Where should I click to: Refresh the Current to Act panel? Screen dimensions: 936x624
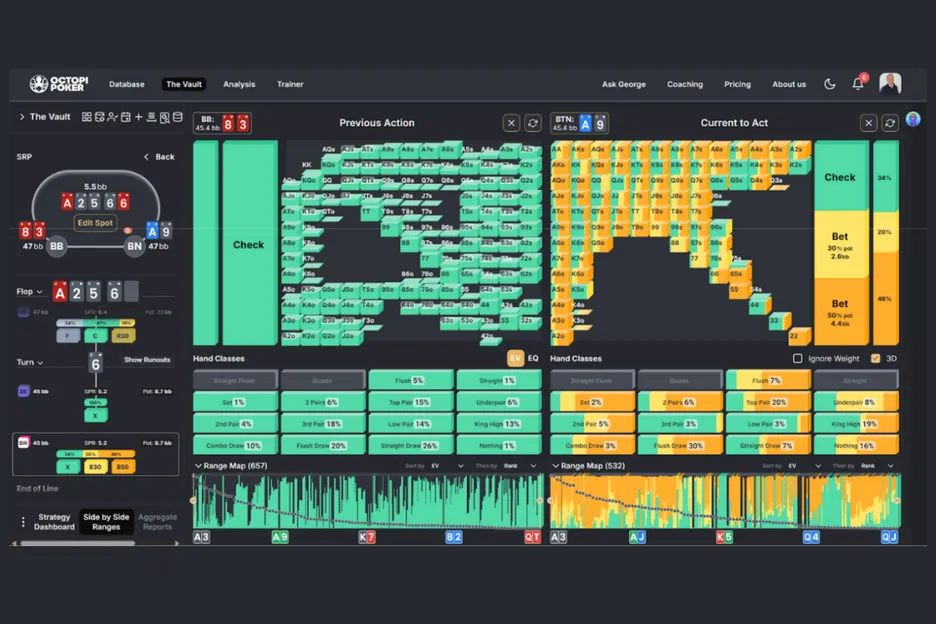point(889,123)
